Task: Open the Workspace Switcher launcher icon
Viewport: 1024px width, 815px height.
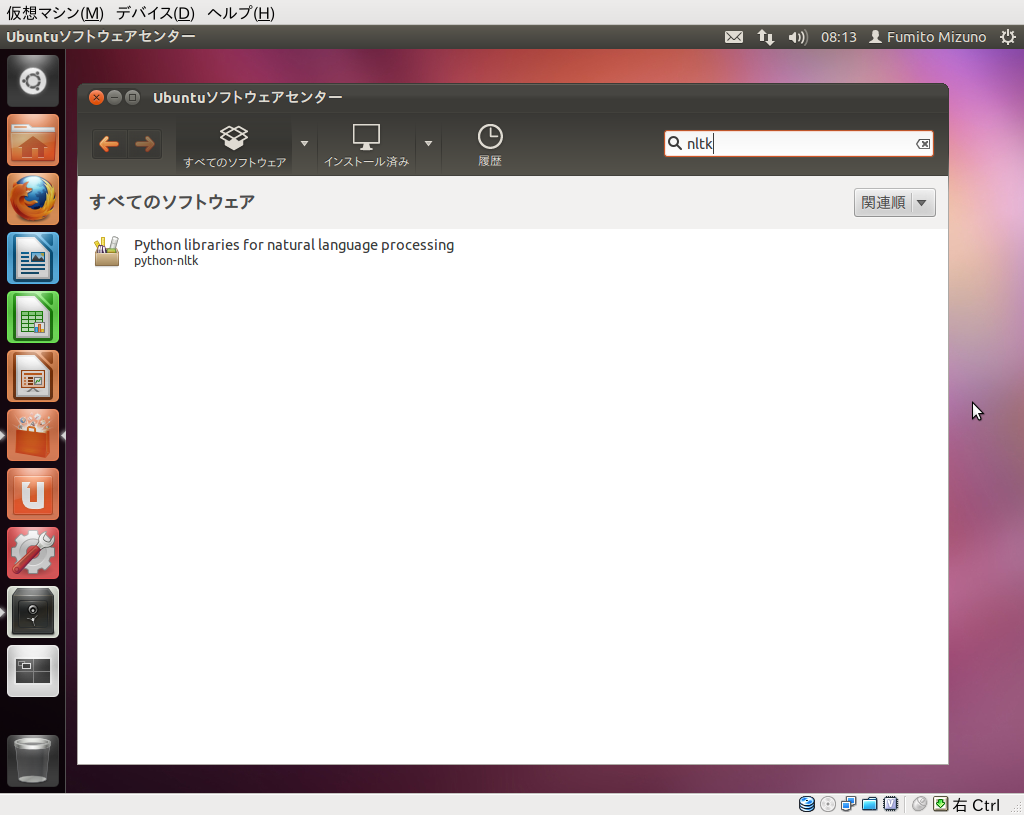Action: point(33,671)
